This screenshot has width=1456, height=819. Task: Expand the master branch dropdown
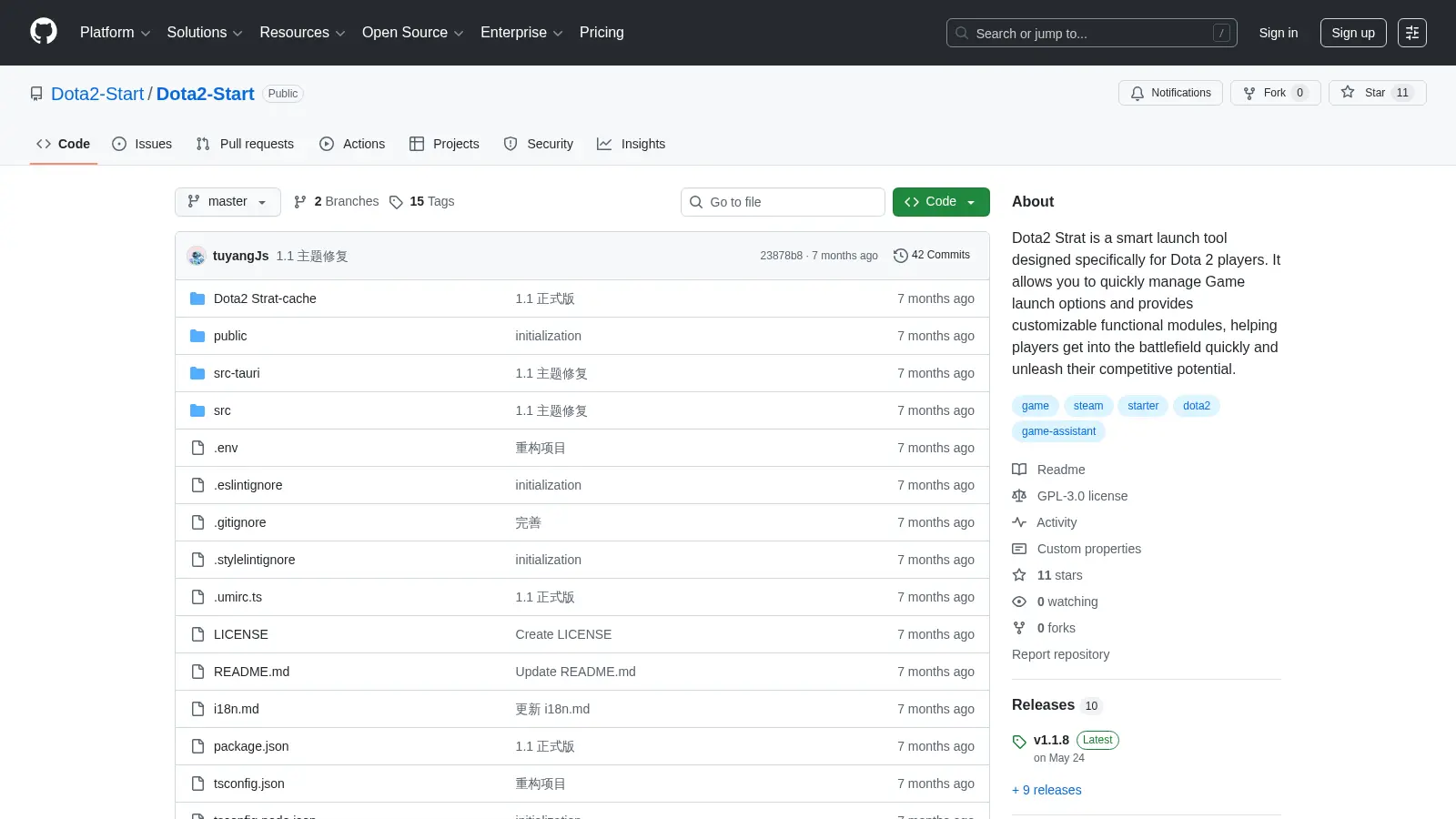pos(227,202)
